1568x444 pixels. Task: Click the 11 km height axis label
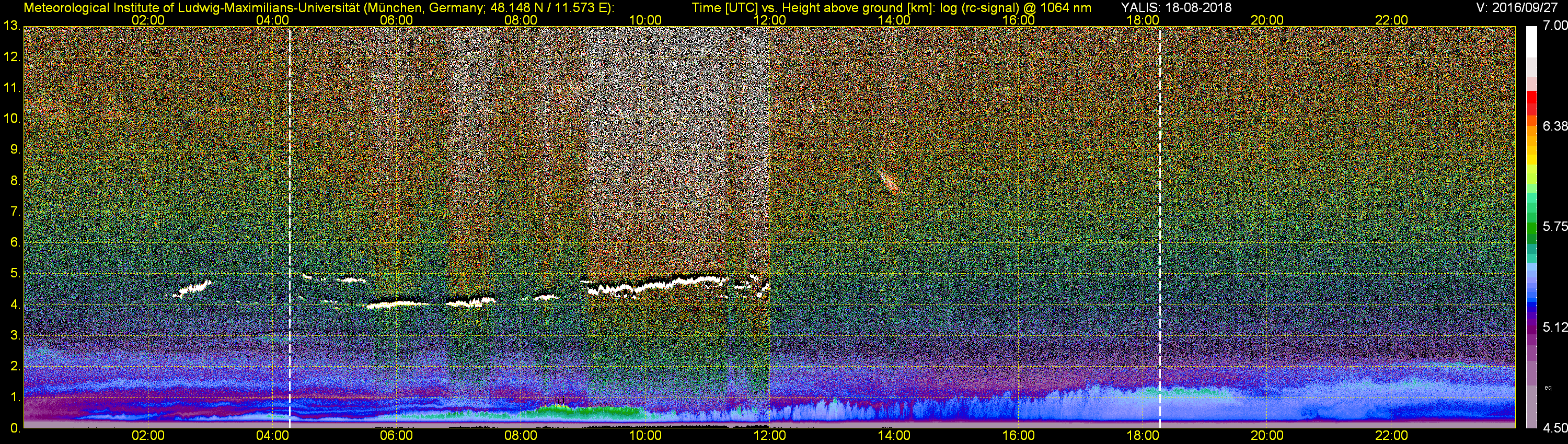point(11,88)
